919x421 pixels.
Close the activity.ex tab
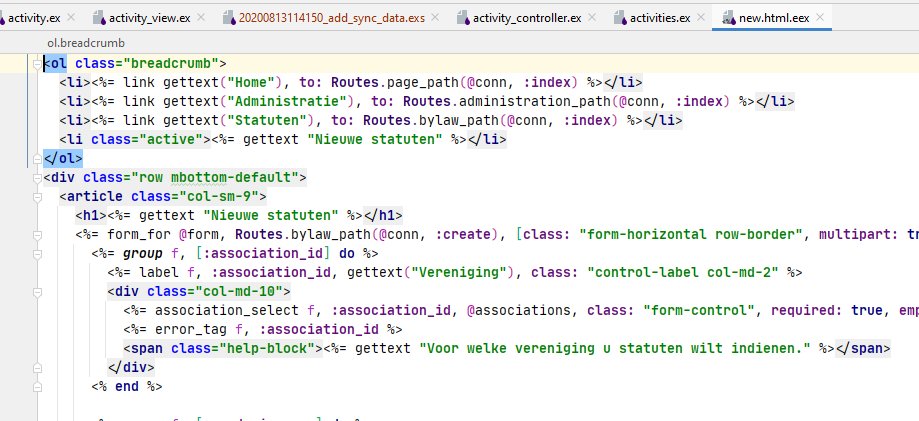point(71,18)
